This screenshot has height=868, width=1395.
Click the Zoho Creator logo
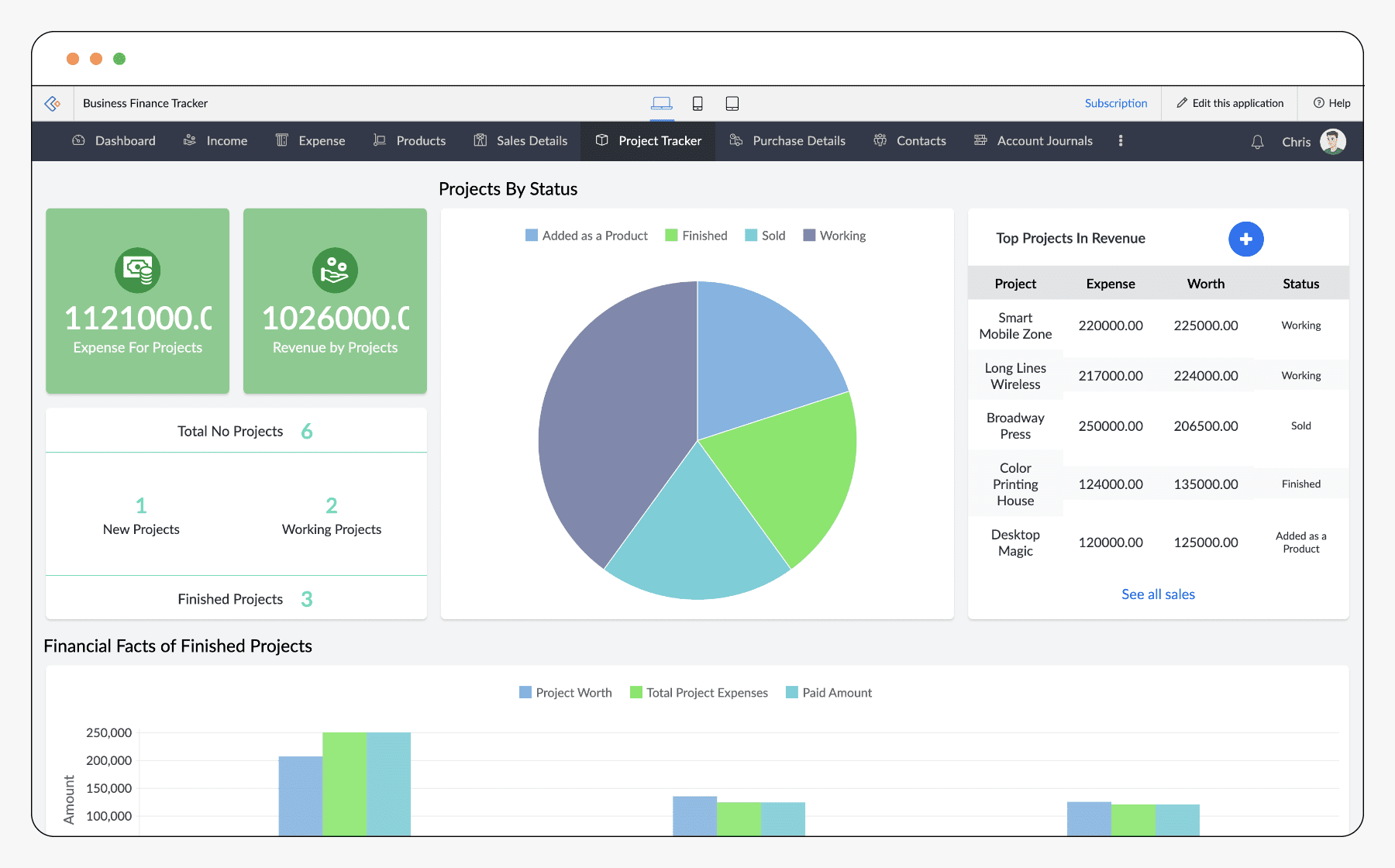(53, 103)
